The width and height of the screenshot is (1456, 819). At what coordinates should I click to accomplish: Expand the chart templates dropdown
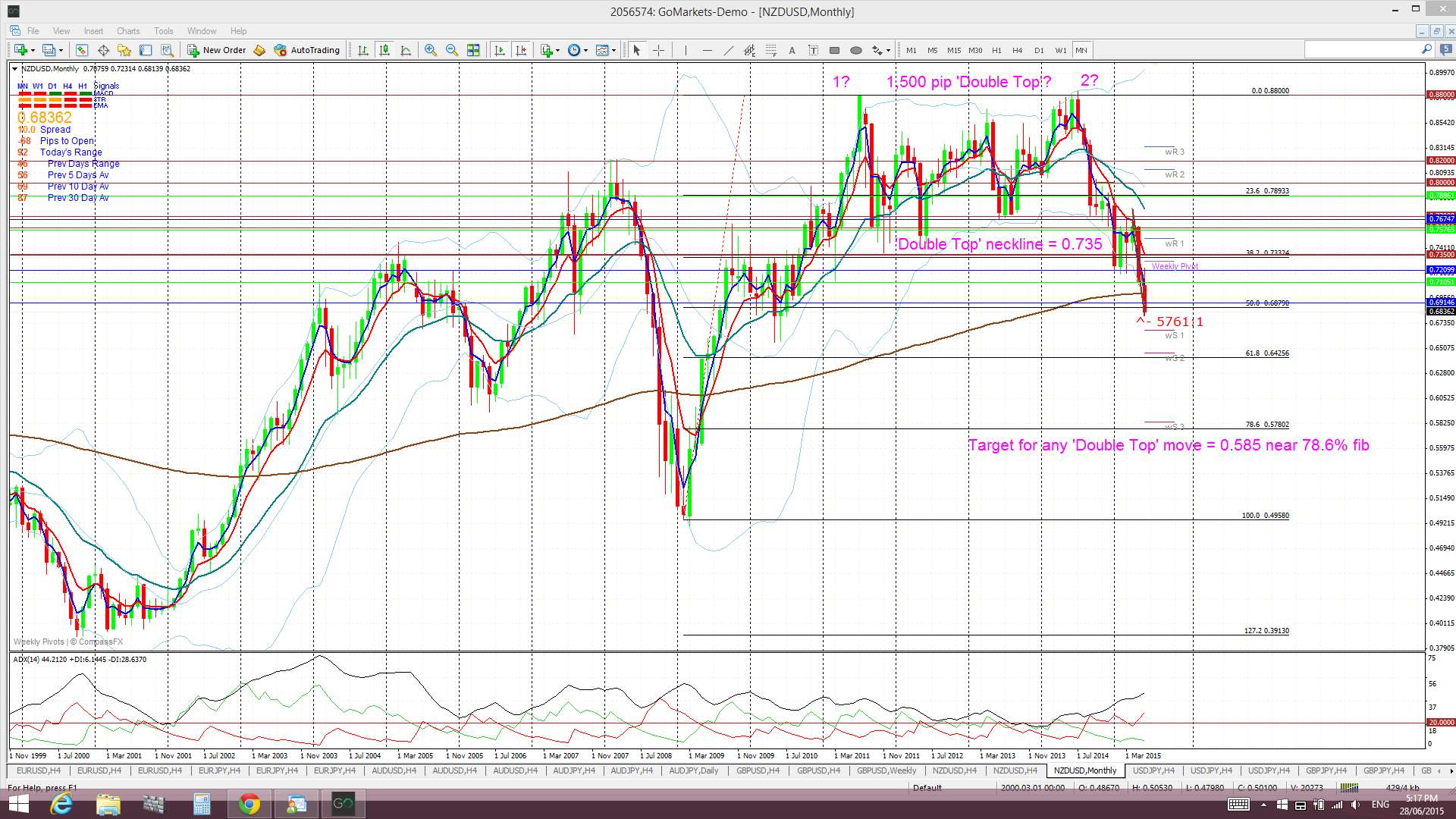pos(613,50)
